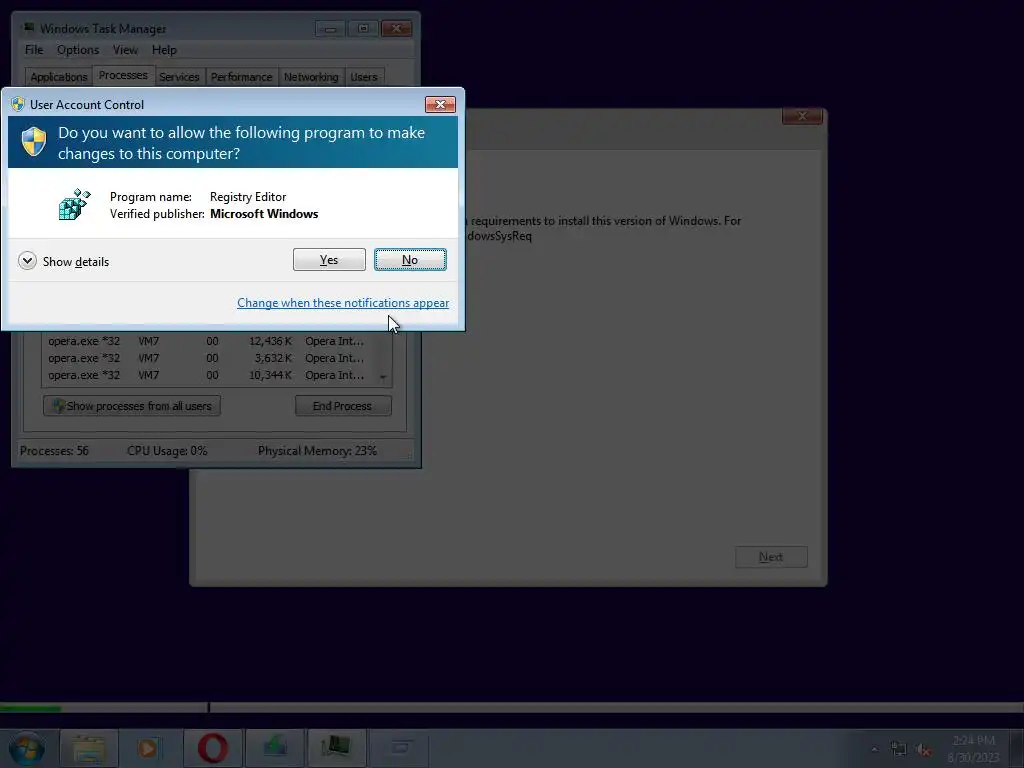This screenshot has height=768, width=1024.
Task: Close the Windows setup requirements window
Action: pyautogui.click(x=802, y=116)
